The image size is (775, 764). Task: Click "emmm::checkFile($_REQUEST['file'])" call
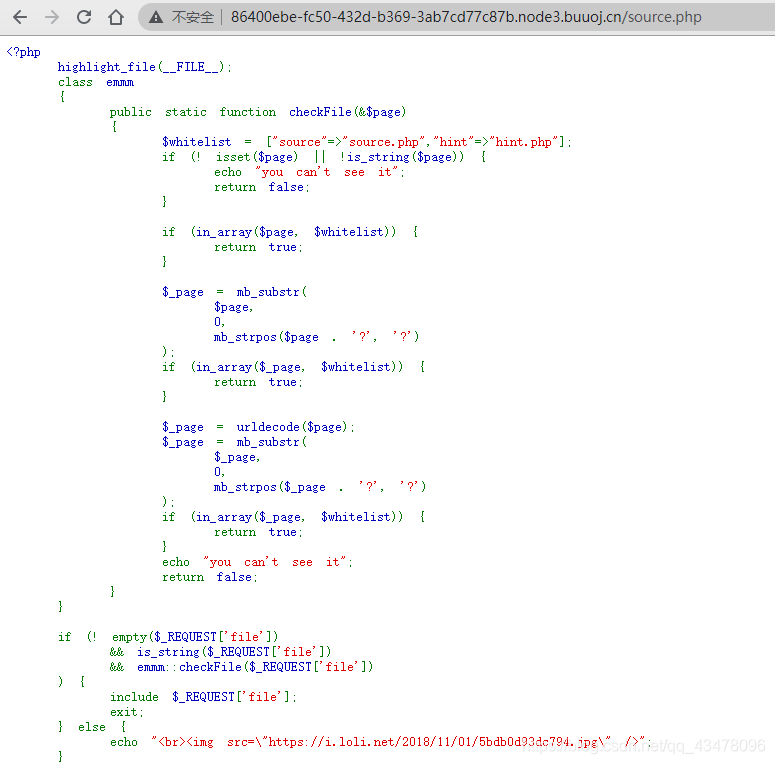255,667
